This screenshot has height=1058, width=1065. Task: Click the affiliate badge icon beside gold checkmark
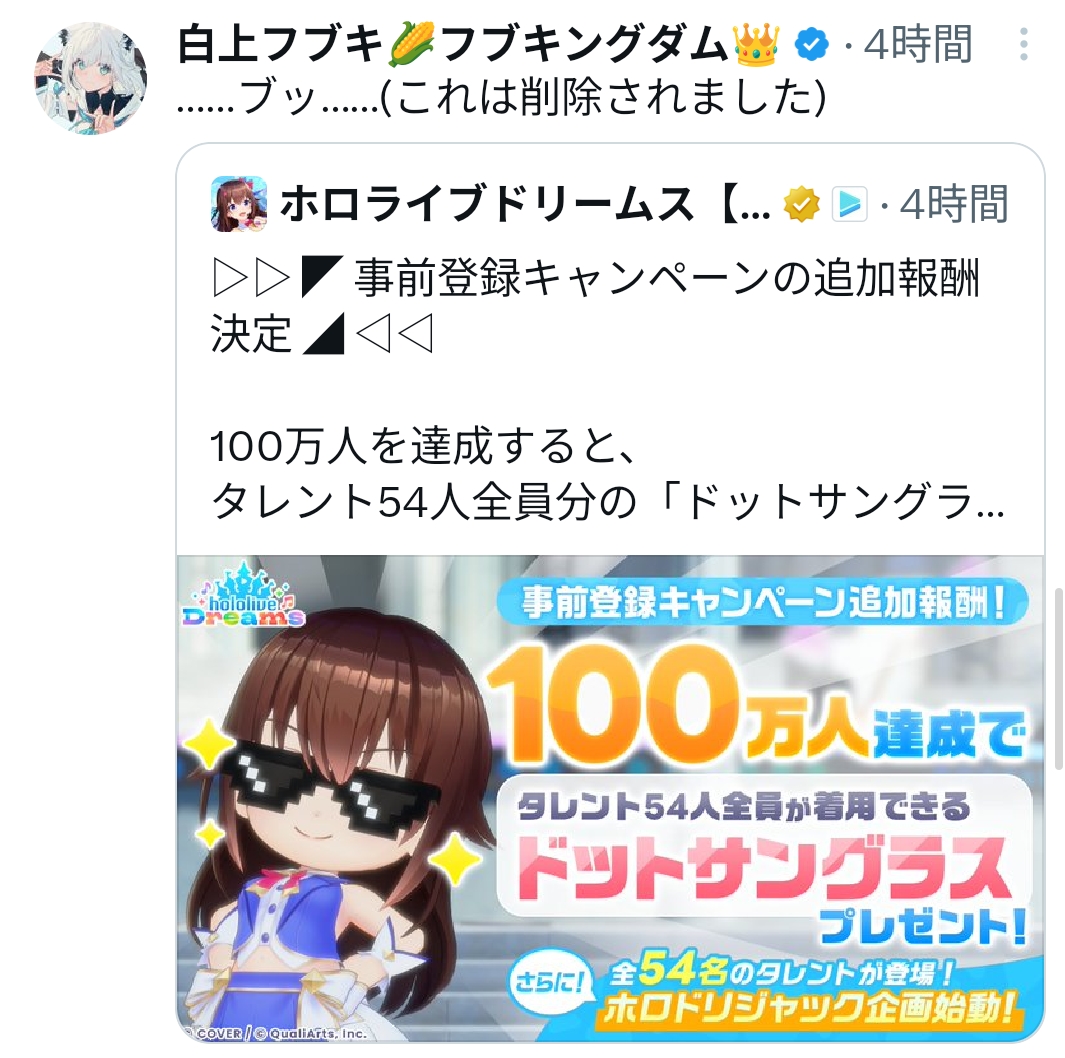pos(850,204)
